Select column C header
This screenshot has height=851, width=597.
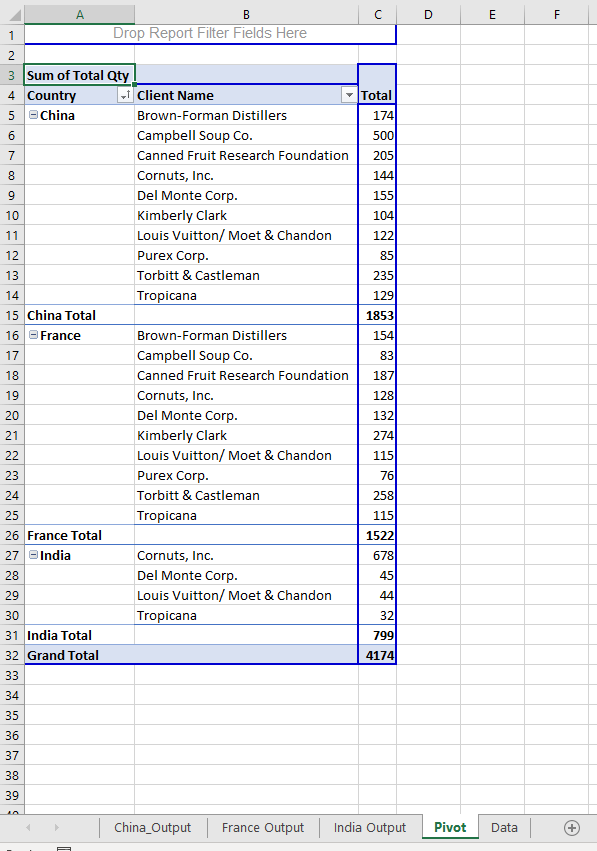pos(378,15)
